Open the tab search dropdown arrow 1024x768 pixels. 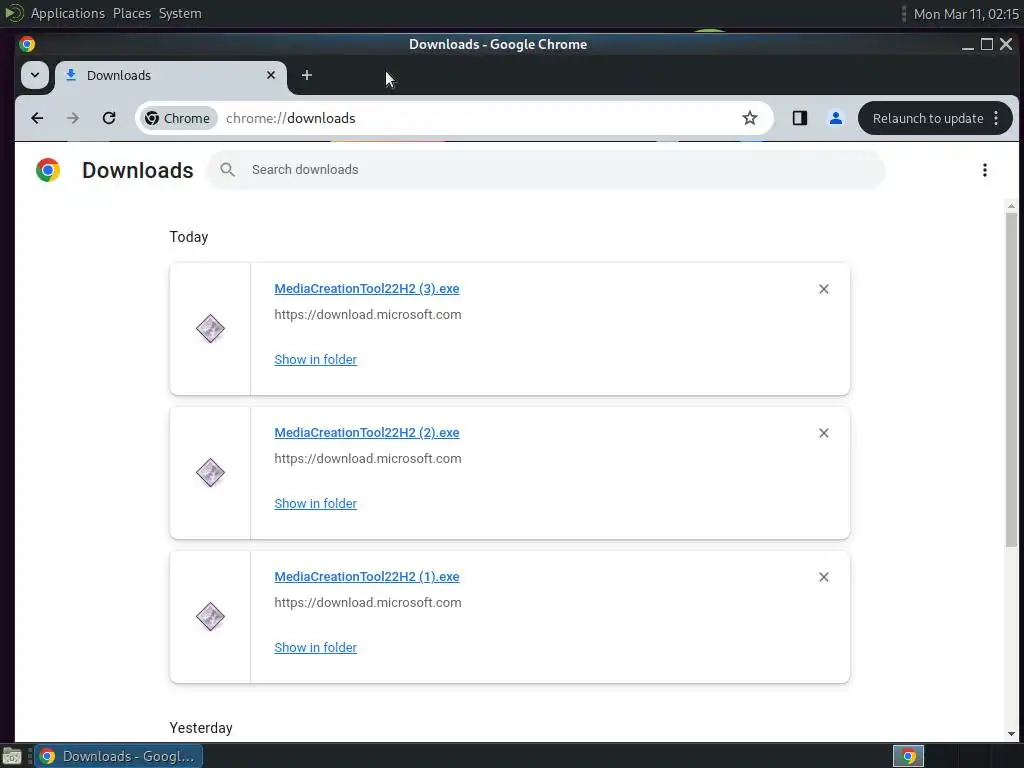point(35,75)
